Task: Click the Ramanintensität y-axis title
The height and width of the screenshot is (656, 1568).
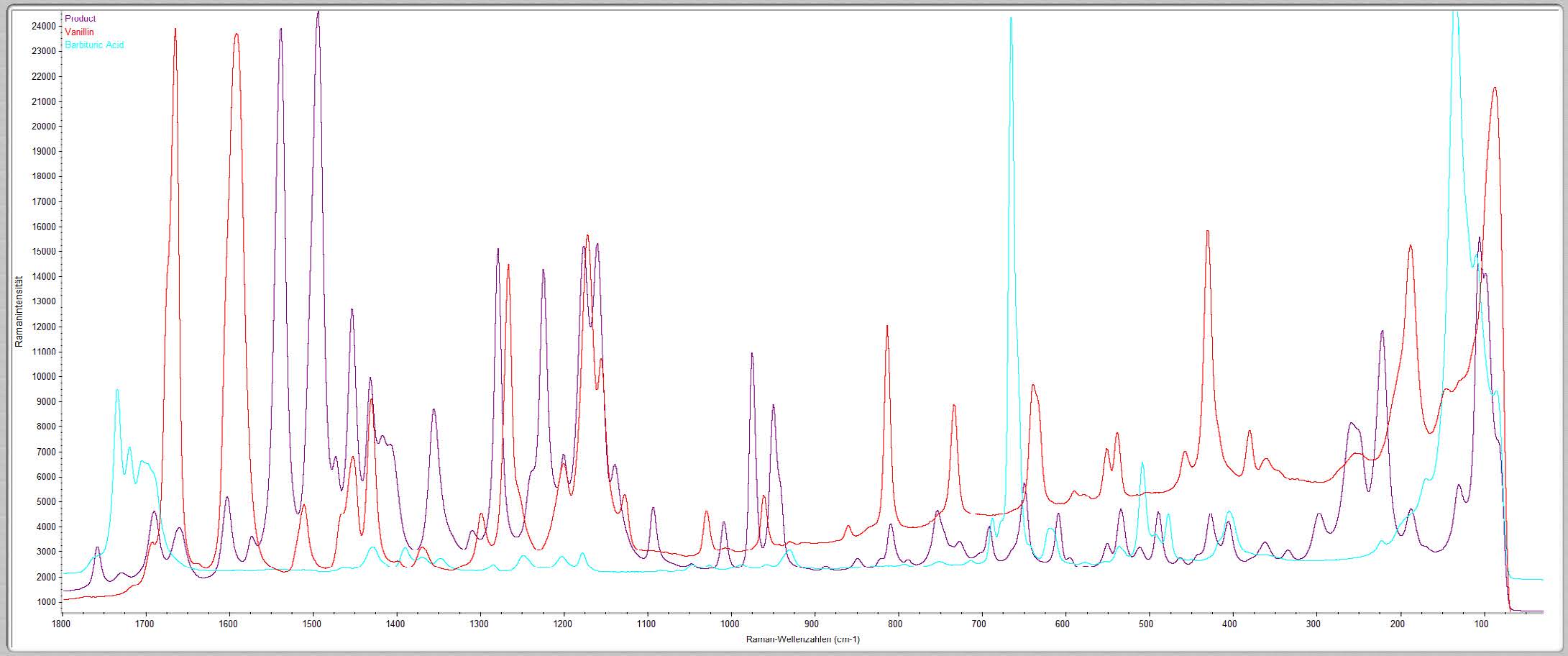Action: (x=19, y=311)
